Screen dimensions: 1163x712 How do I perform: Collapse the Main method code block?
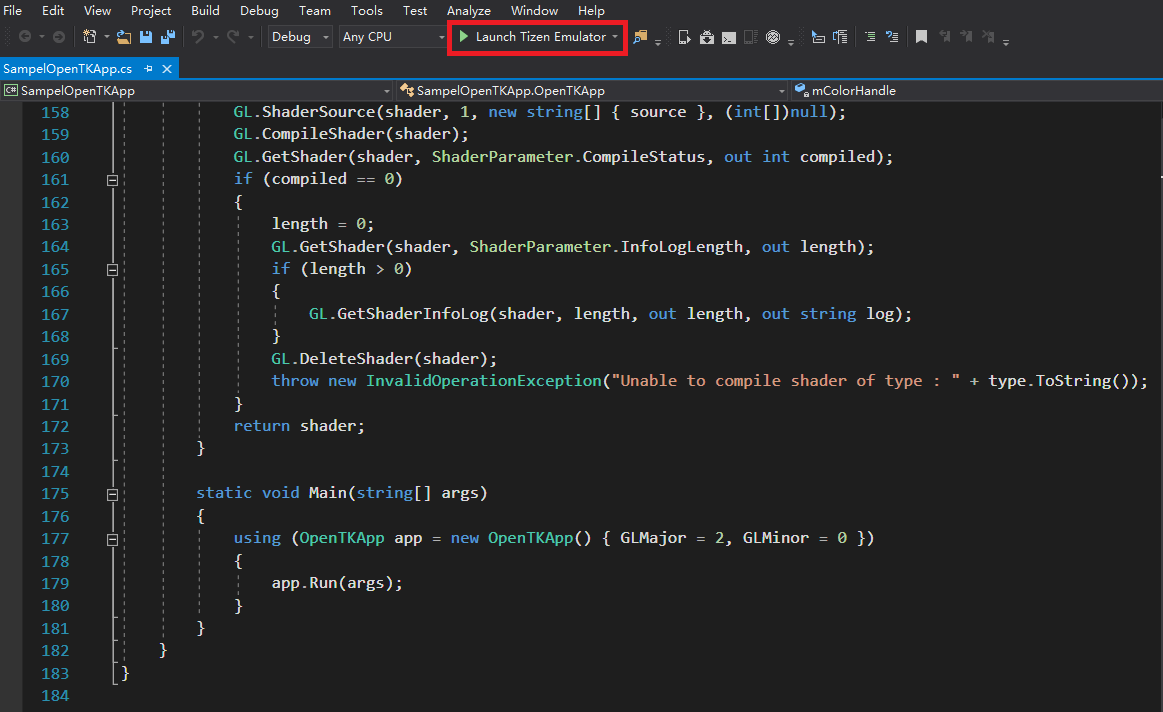[x=112, y=493]
